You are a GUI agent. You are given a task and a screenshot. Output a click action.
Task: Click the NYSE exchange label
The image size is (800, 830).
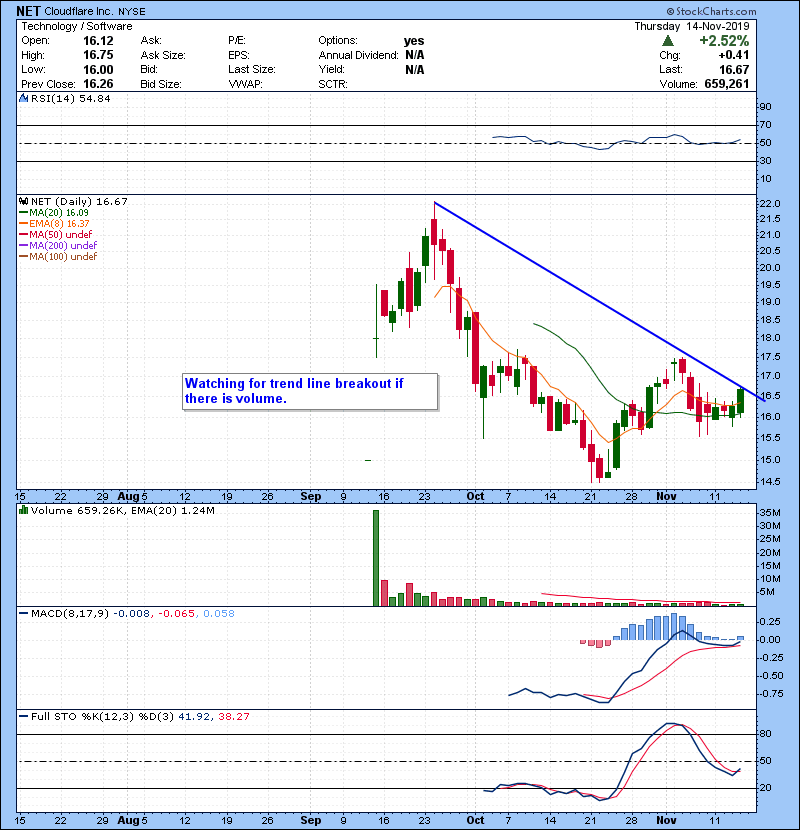[131, 12]
